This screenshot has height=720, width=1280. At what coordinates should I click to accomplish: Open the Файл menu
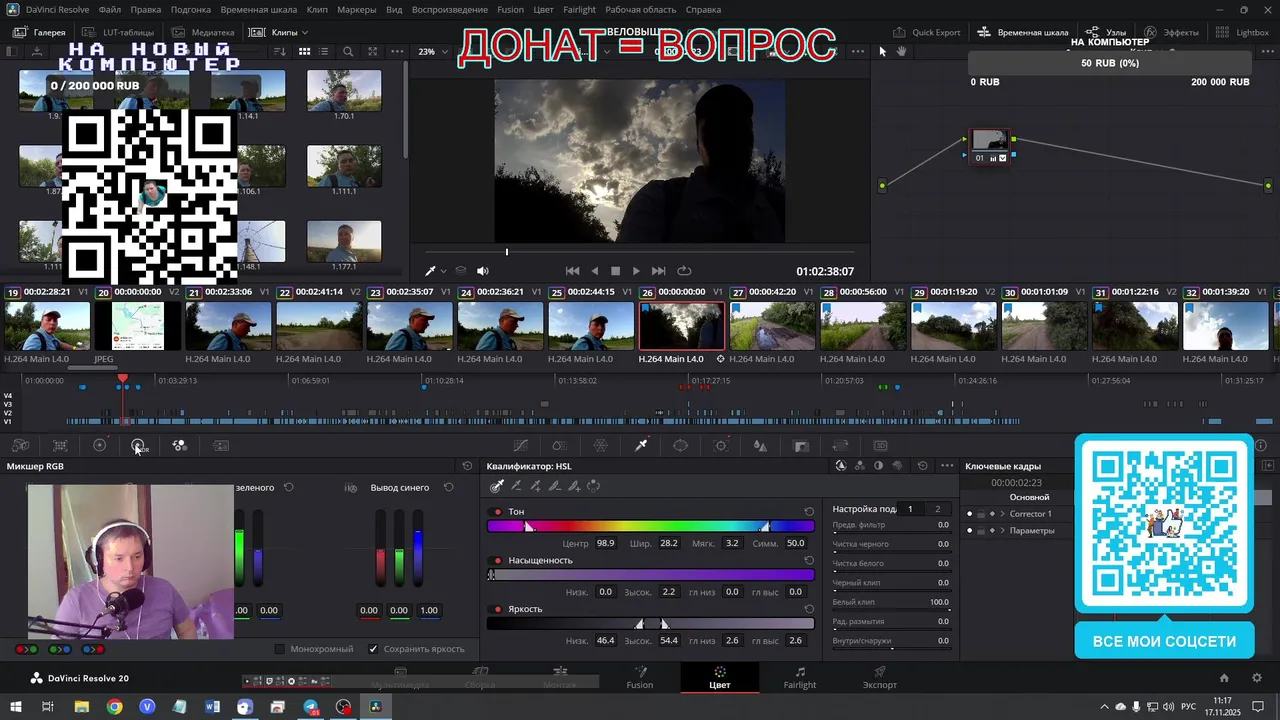(x=110, y=10)
